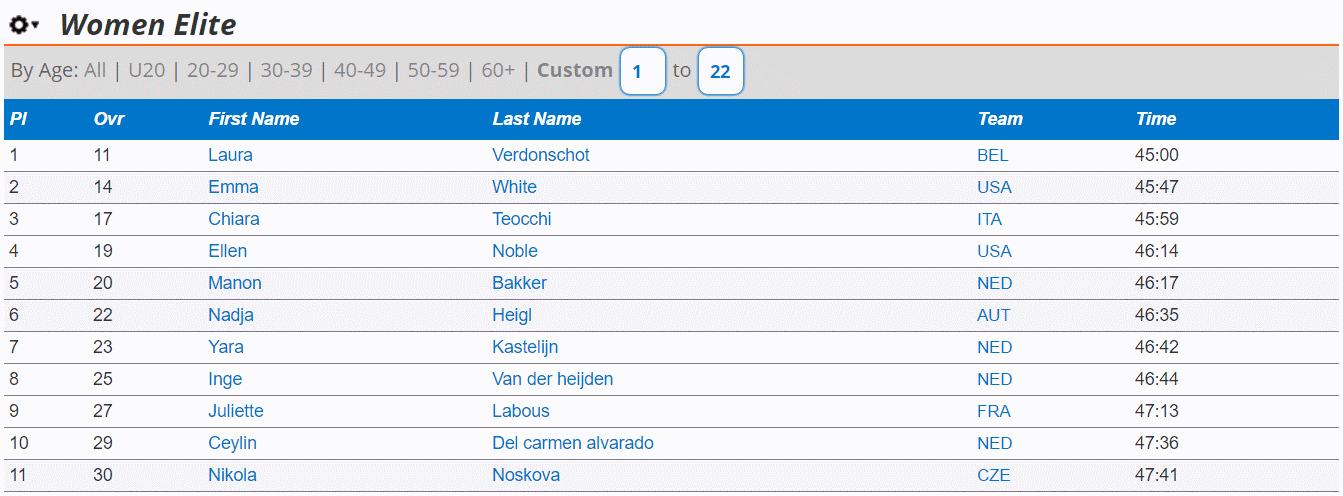Sort table by Ovr column header
The image size is (1343, 496).
tap(109, 119)
